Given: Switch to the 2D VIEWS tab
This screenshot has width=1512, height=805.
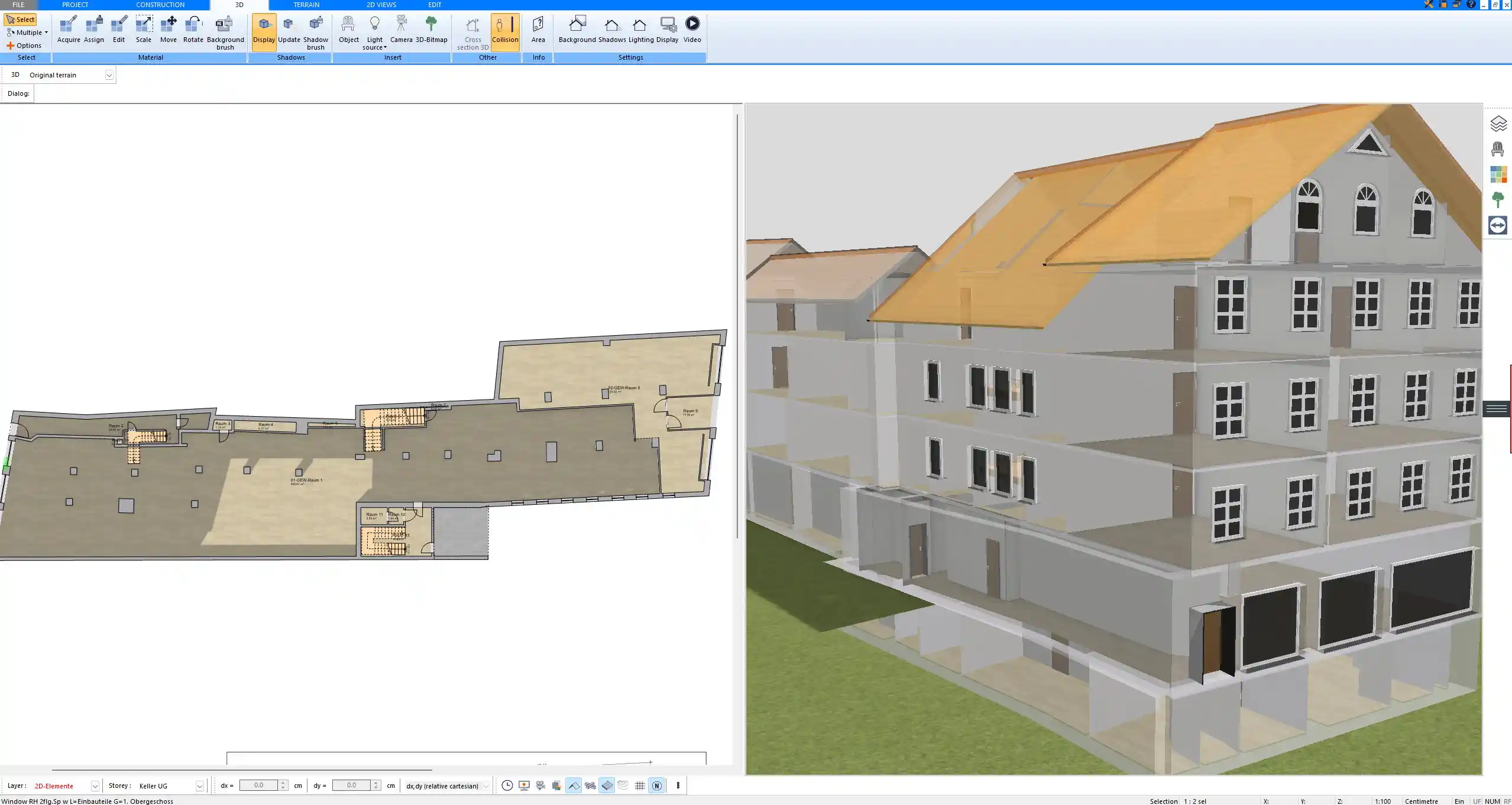Looking at the screenshot, I should click(381, 5).
